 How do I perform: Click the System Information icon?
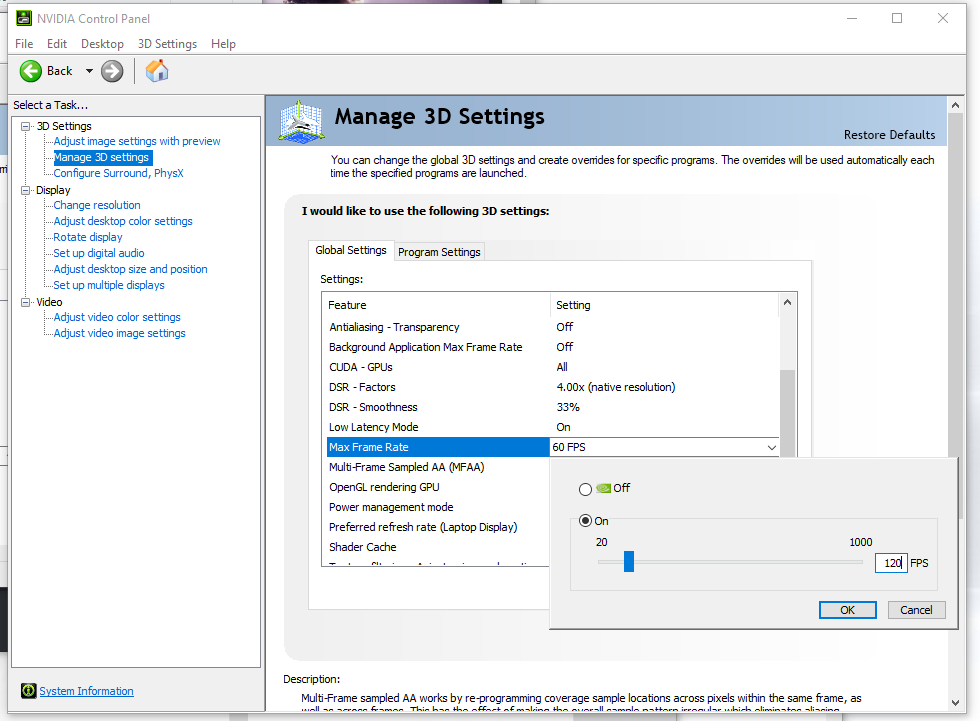(x=29, y=691)
